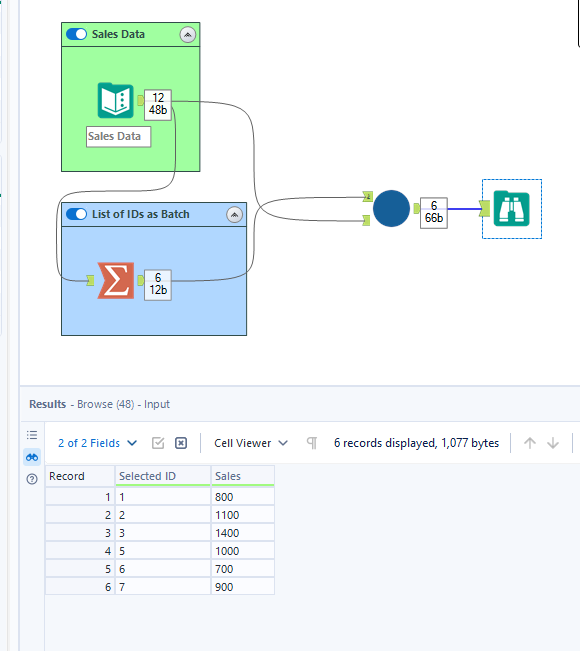The height and width of the screenshot is (651, 580).
Task: Select the Browse binoculars tool
Action: coord(511,208)
